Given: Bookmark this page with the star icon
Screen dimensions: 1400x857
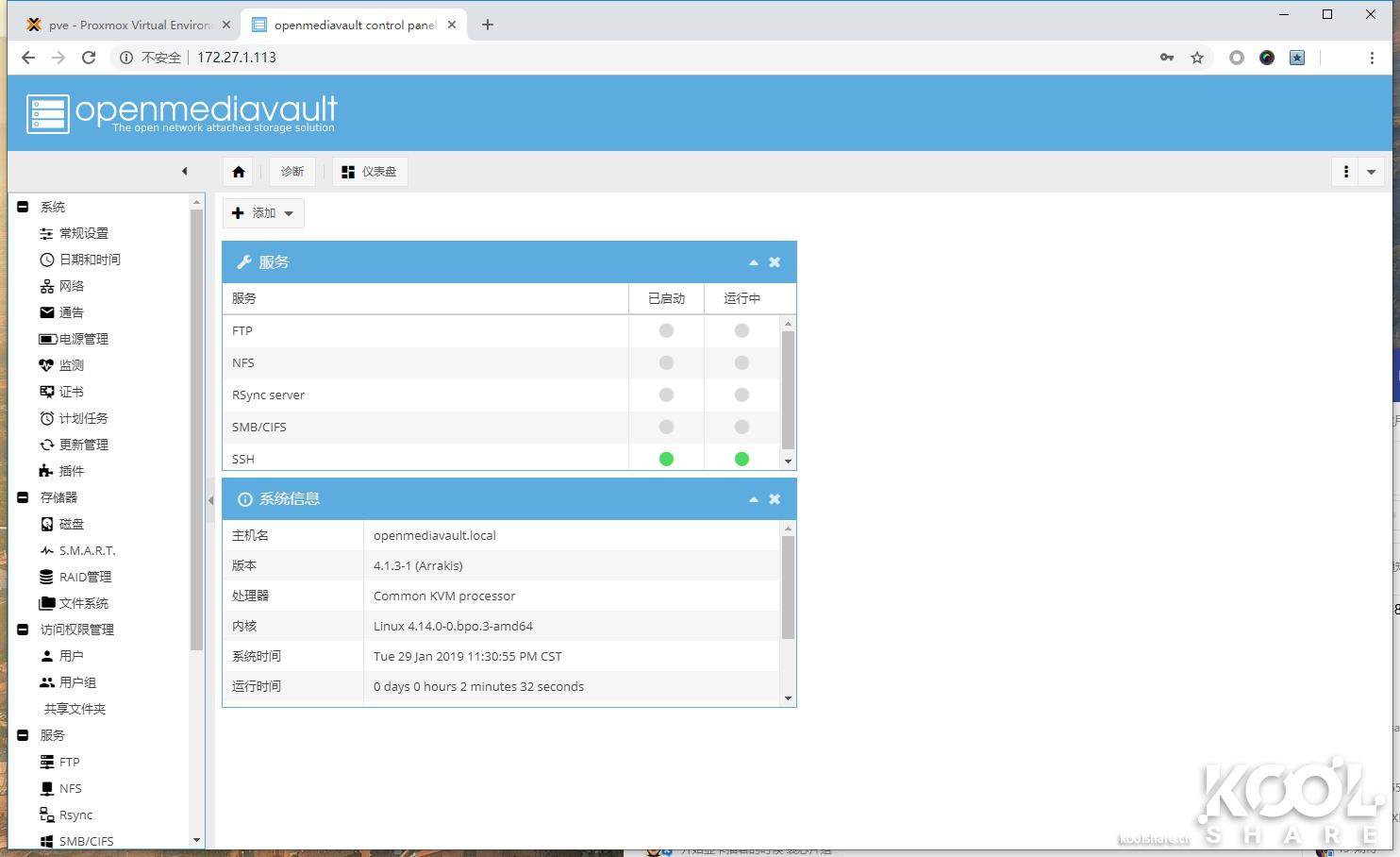Looking at the screenshot, I should (1197, 58).
